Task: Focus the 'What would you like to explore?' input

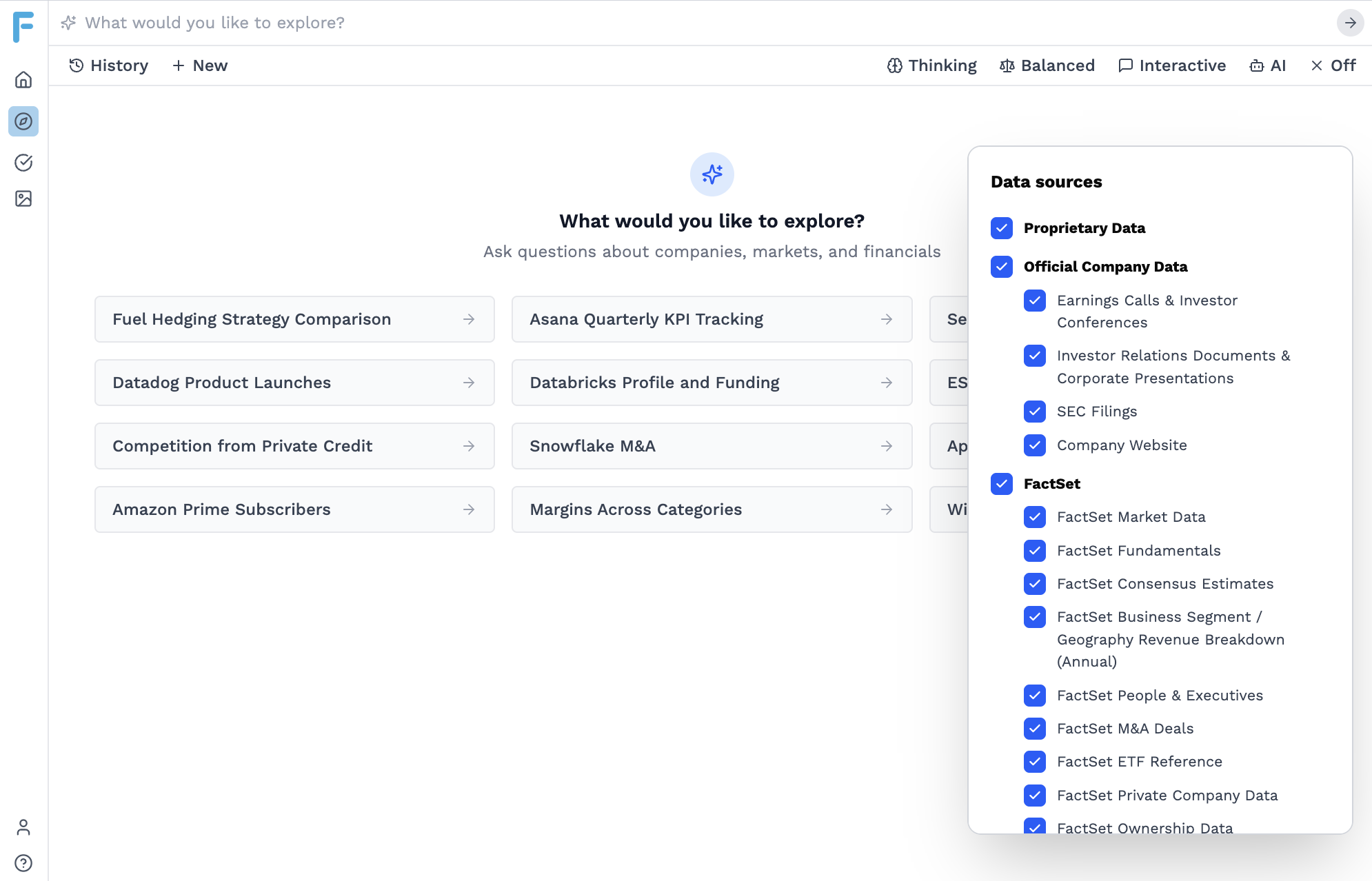Action: [703, 23]
